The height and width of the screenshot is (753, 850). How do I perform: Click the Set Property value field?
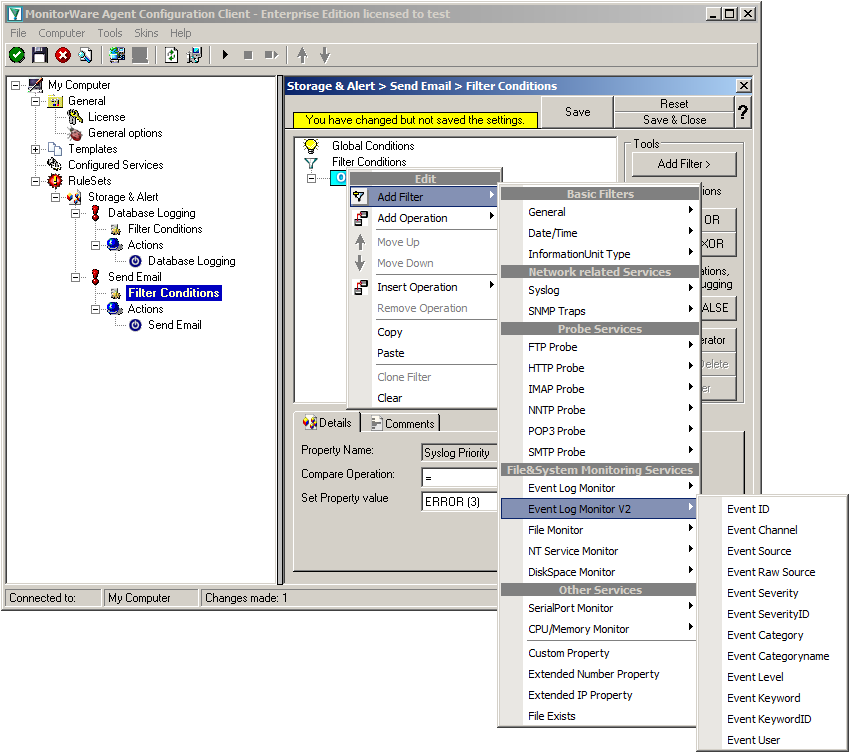[459, 501]
